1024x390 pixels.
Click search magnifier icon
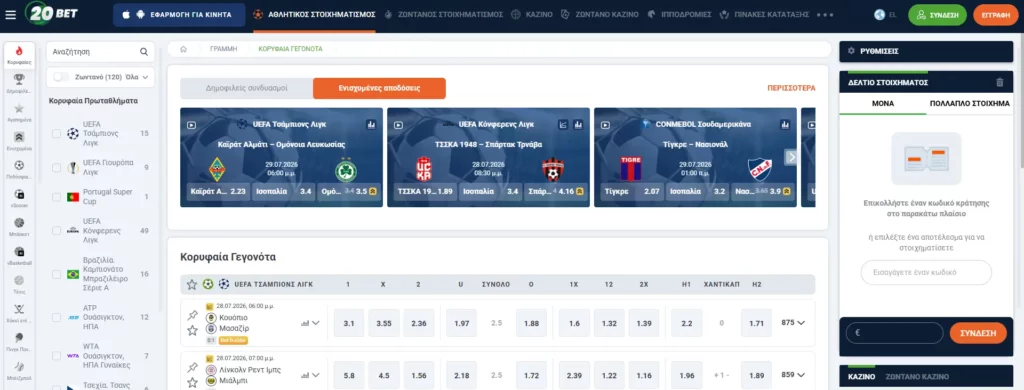pos(144,52)
